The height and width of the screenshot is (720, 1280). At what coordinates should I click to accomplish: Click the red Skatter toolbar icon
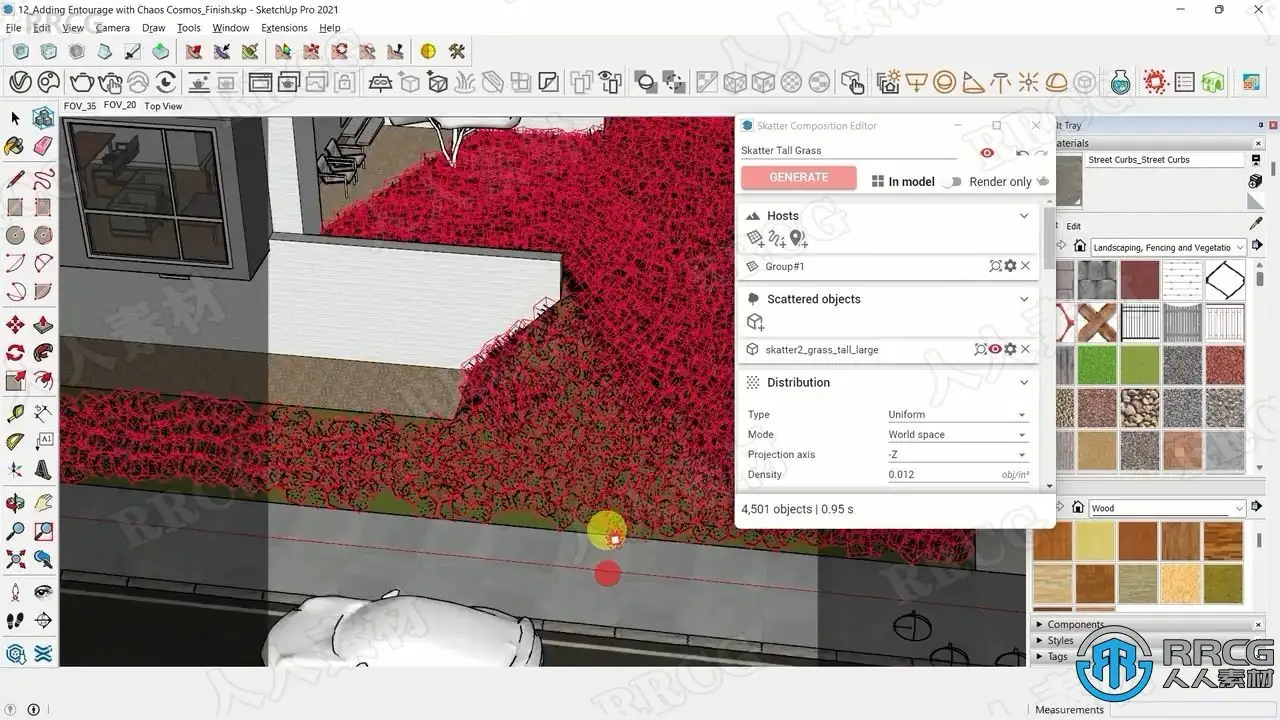(1156, 82)
